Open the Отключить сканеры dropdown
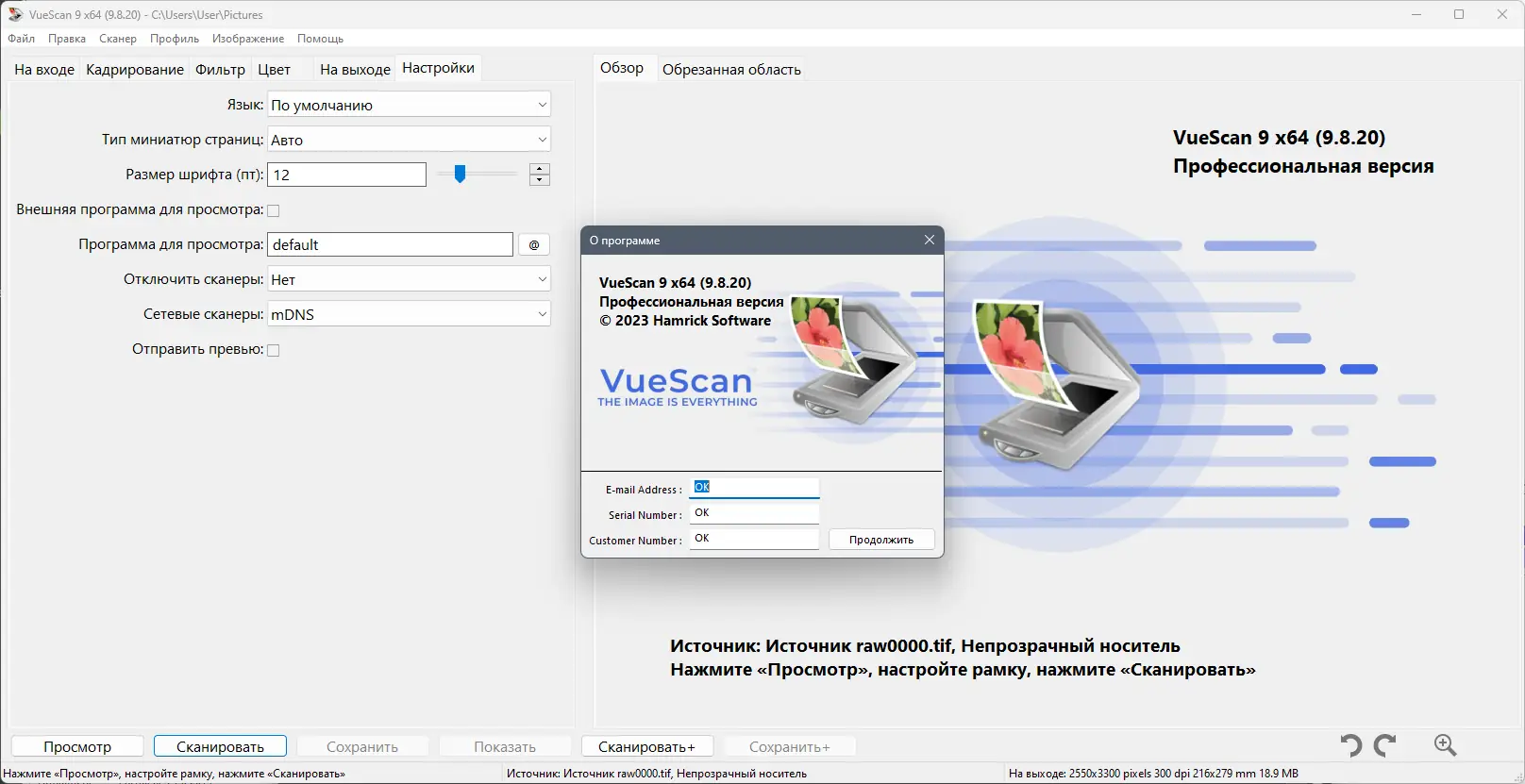1525x784 pixels. point(409,279)
